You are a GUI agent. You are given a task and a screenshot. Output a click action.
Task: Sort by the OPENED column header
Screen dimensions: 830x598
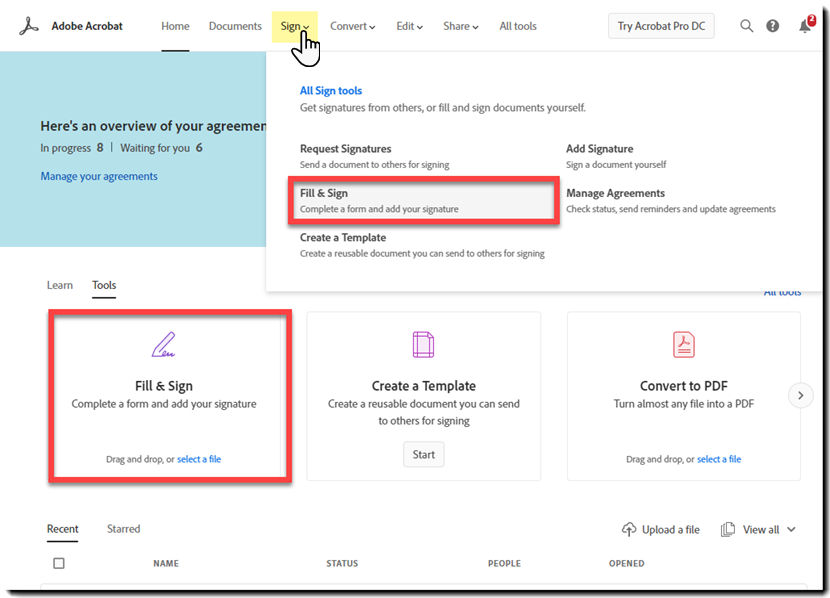(626, 563)
